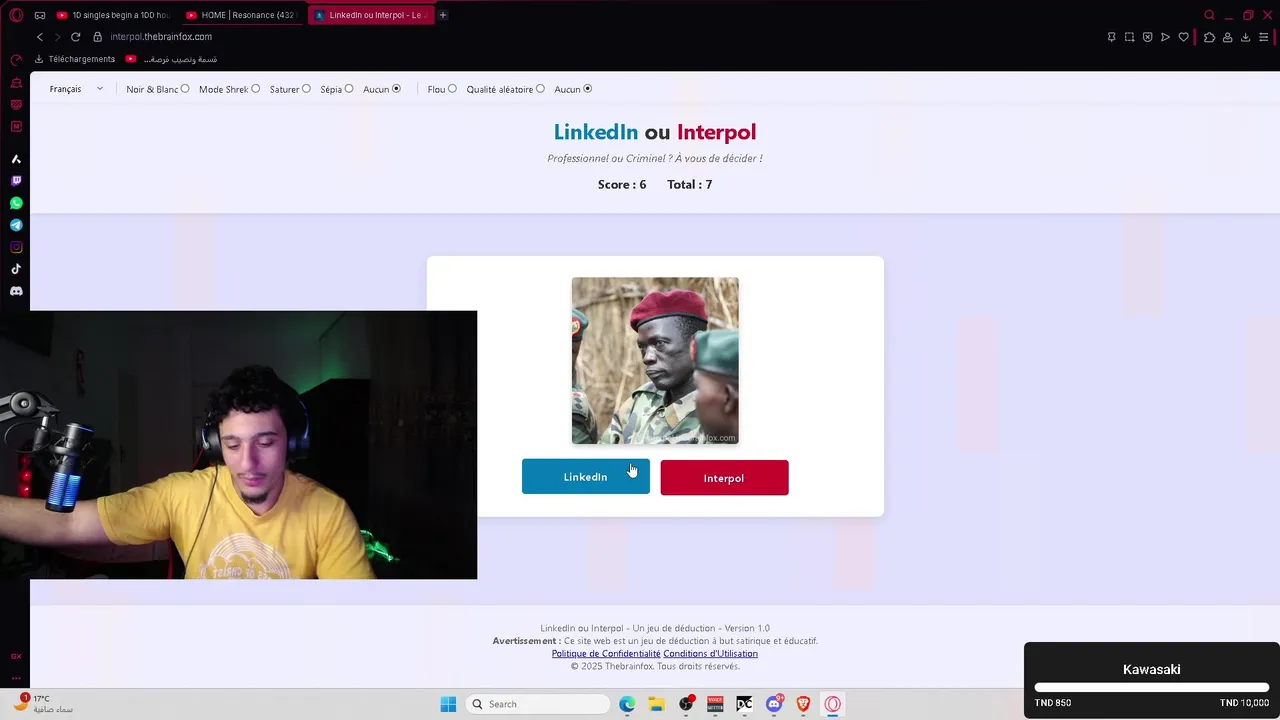The height and width of the screenshot is (720, 1280).
Task: Open the Téléchargements bookmark
Action: click(x=75, y=59)
